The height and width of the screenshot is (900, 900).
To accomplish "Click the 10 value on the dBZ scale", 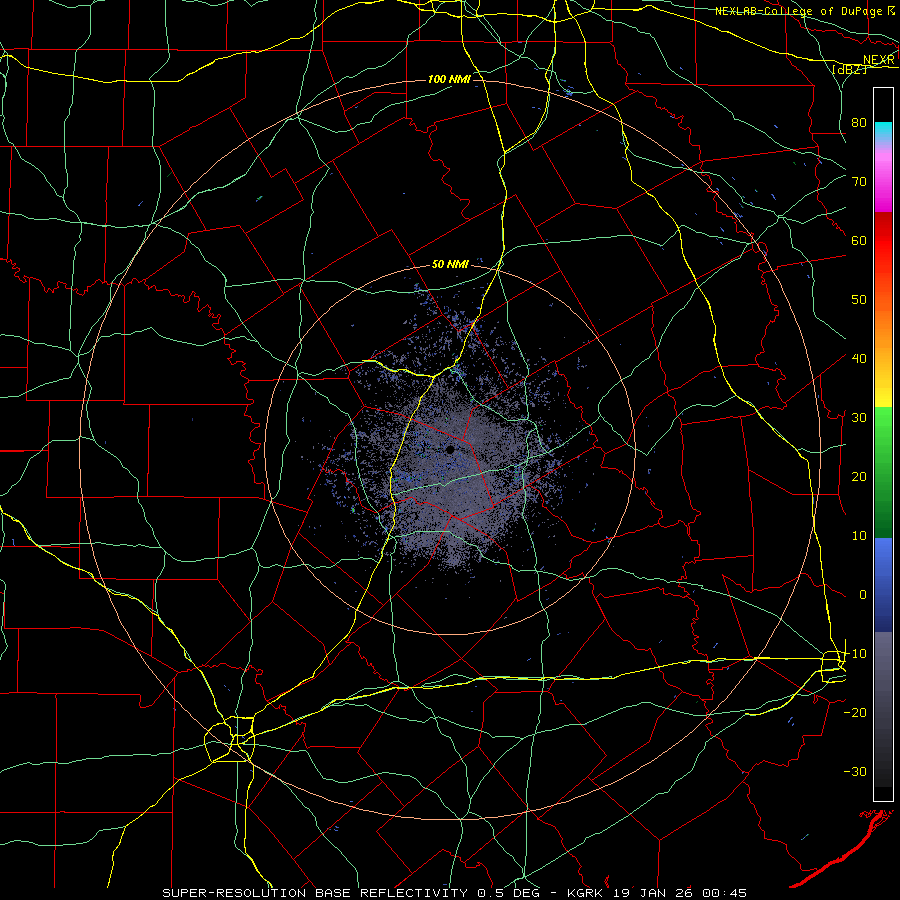I will (x=859, y=536).
